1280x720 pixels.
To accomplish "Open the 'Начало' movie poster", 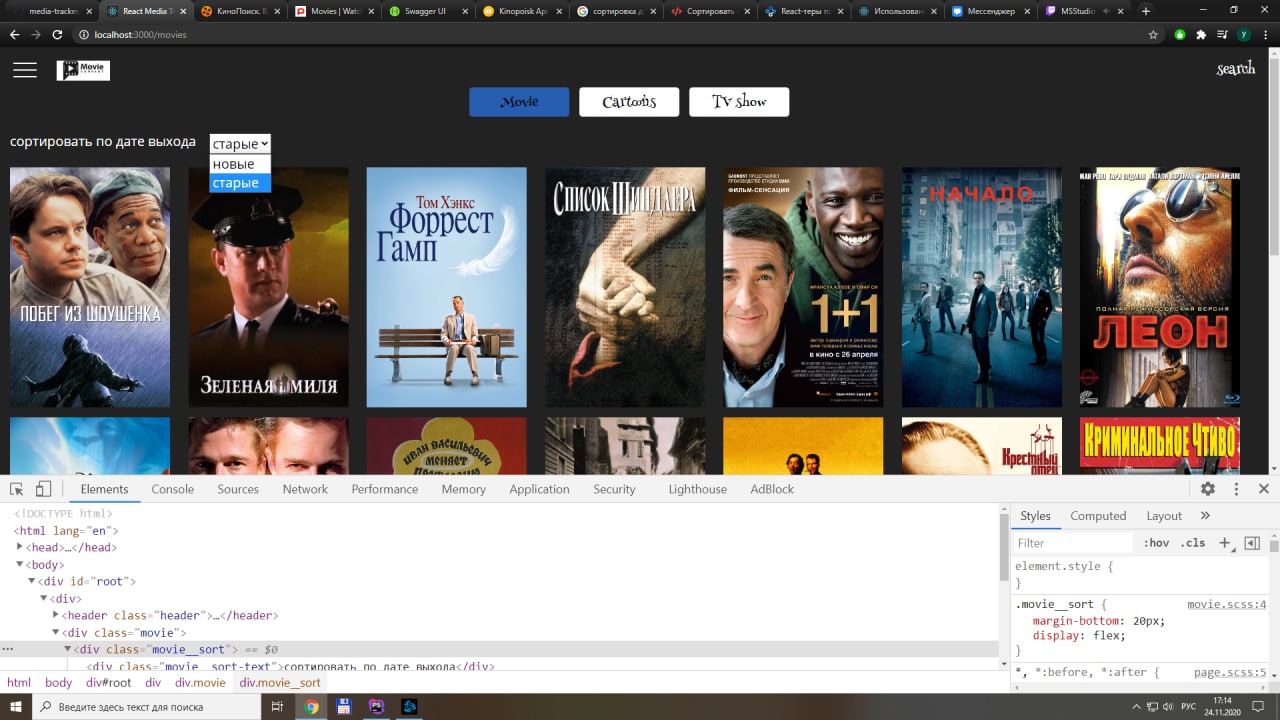I will [982, 287].
